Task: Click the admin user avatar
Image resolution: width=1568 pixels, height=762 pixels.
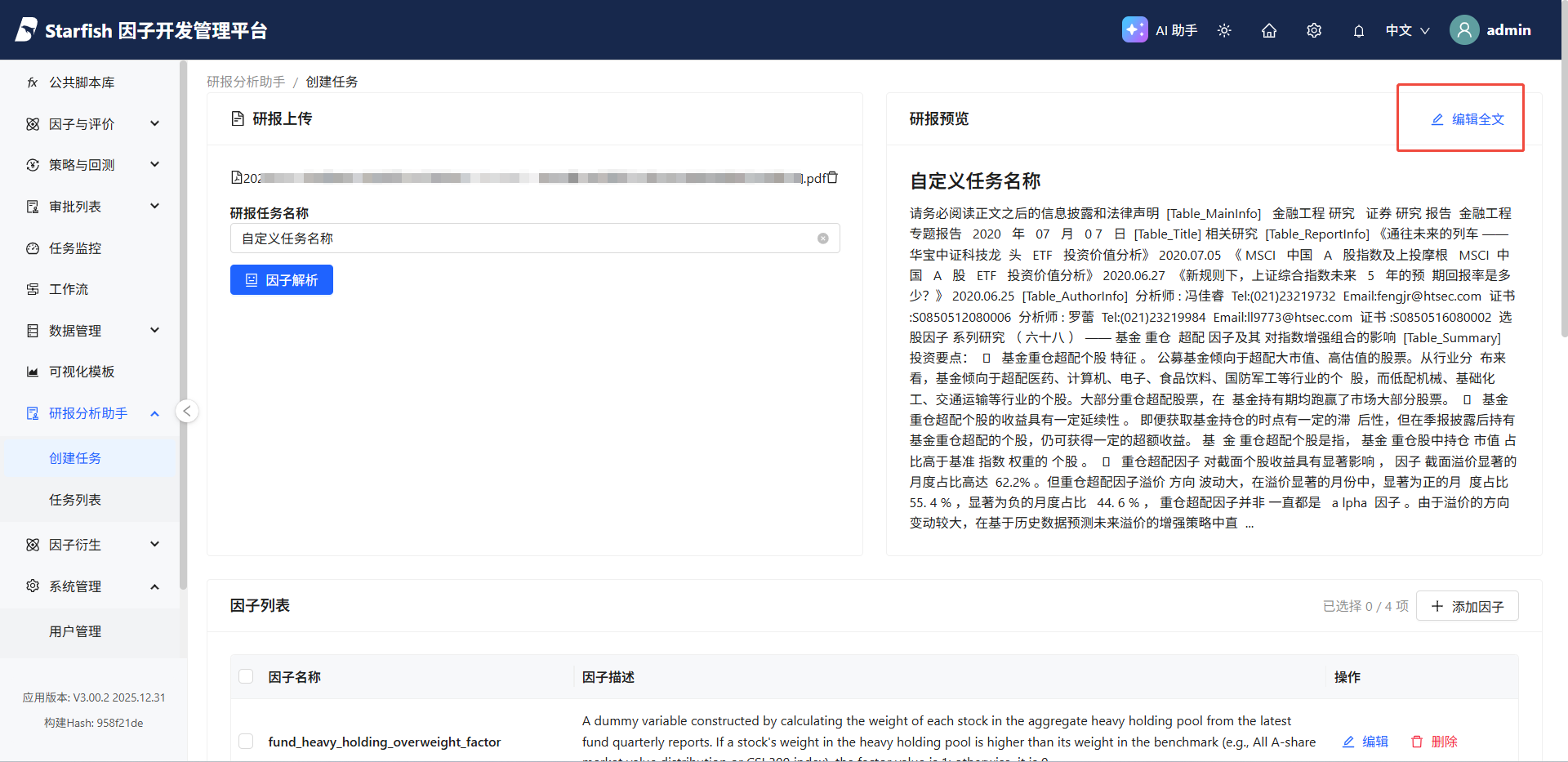Action: coord(1464,30)
